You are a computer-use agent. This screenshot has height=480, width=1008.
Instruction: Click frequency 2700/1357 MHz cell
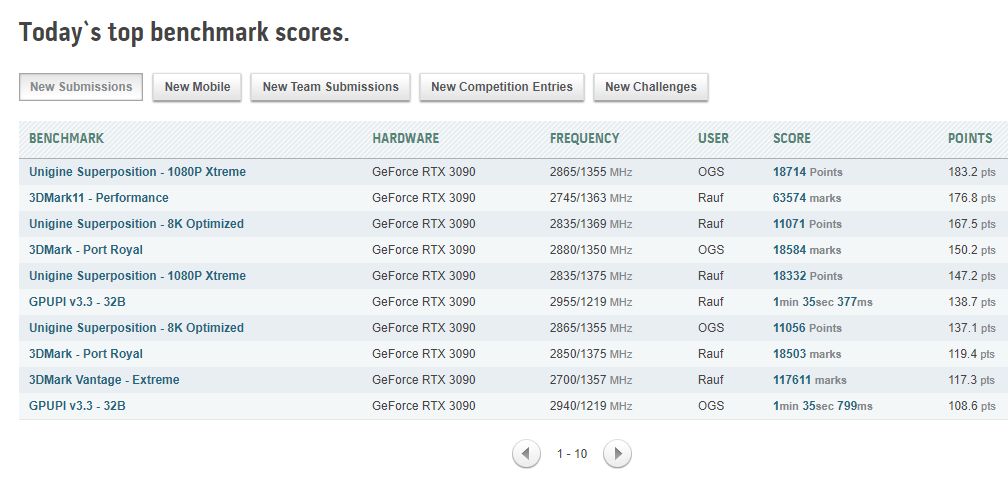pos(591,380)
